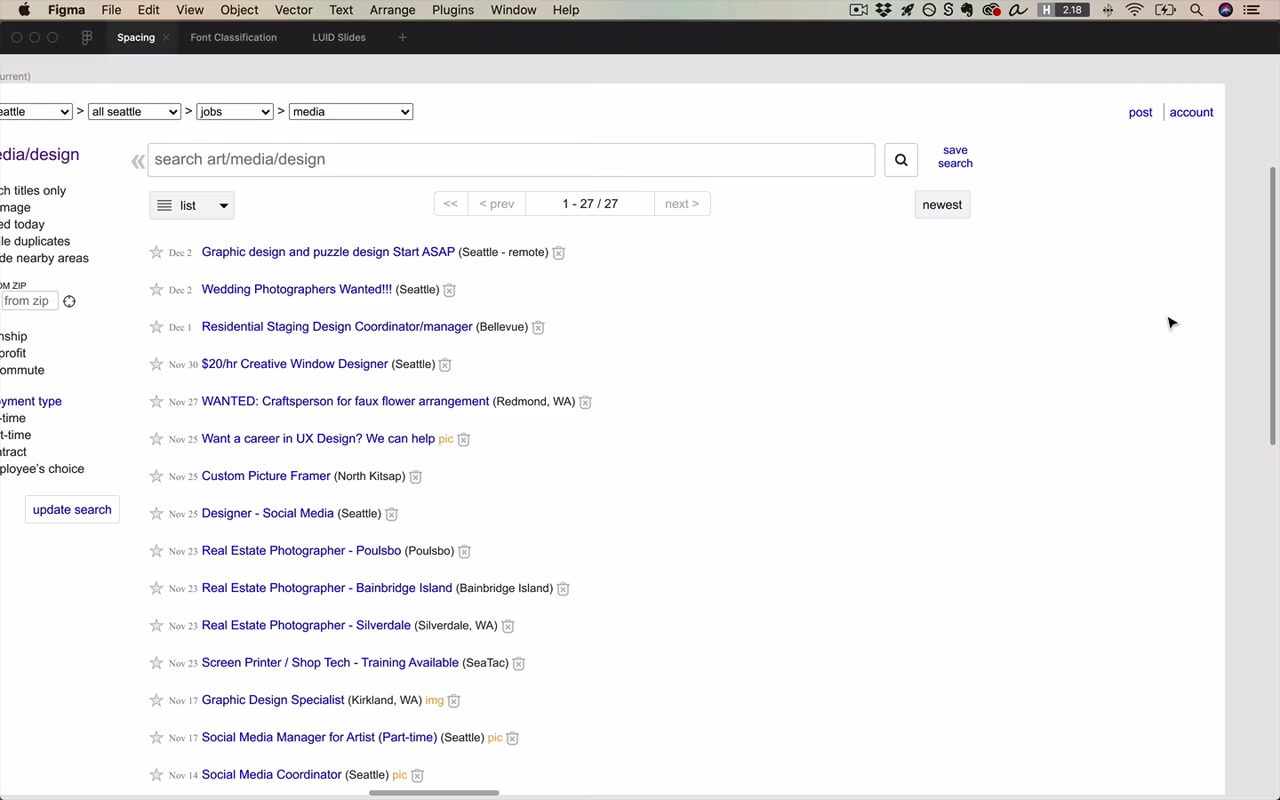
Task: Hide the Creative Window Designer posting
Action: pos(445,365)
